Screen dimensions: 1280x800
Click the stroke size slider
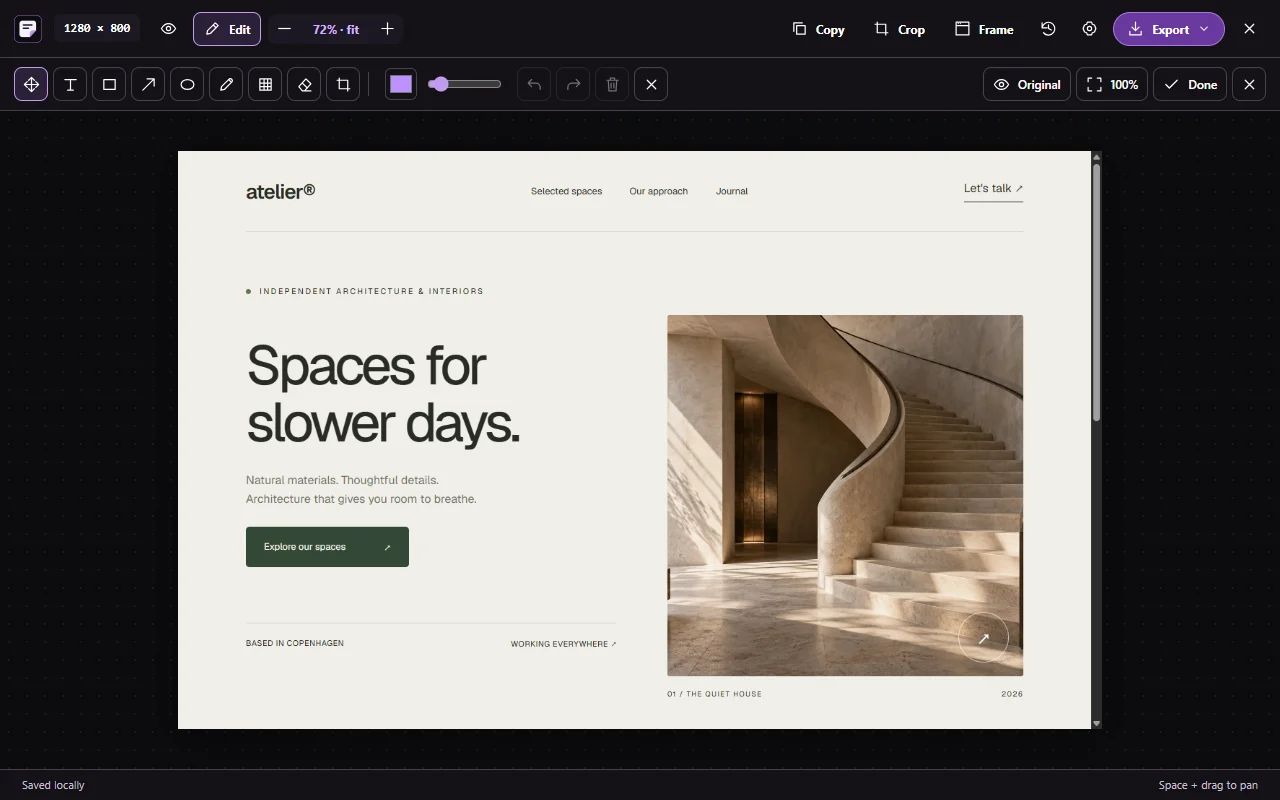coord(465,84)
